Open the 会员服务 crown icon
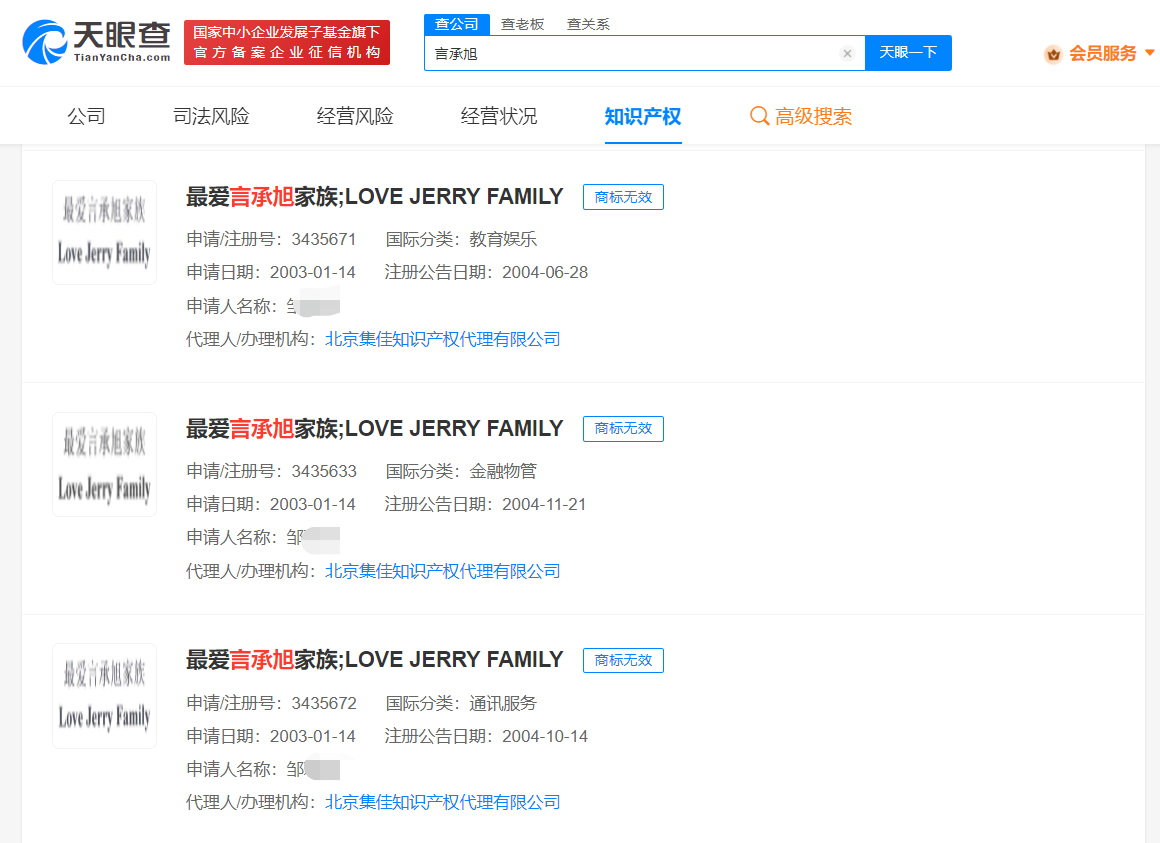Image resolution: width=1160 pixels, height=843 pixels. 1053,54
